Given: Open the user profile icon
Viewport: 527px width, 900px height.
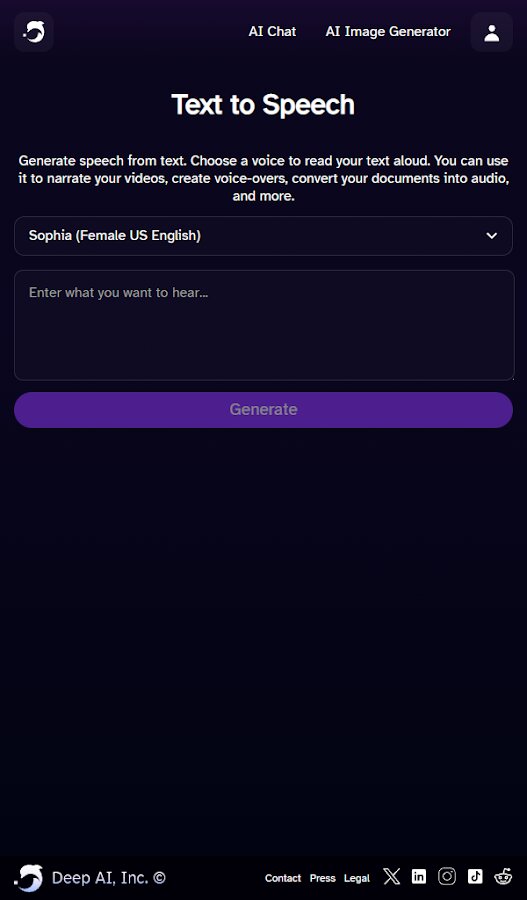Looking at the screenshot, I should click(x=491, y=32).
